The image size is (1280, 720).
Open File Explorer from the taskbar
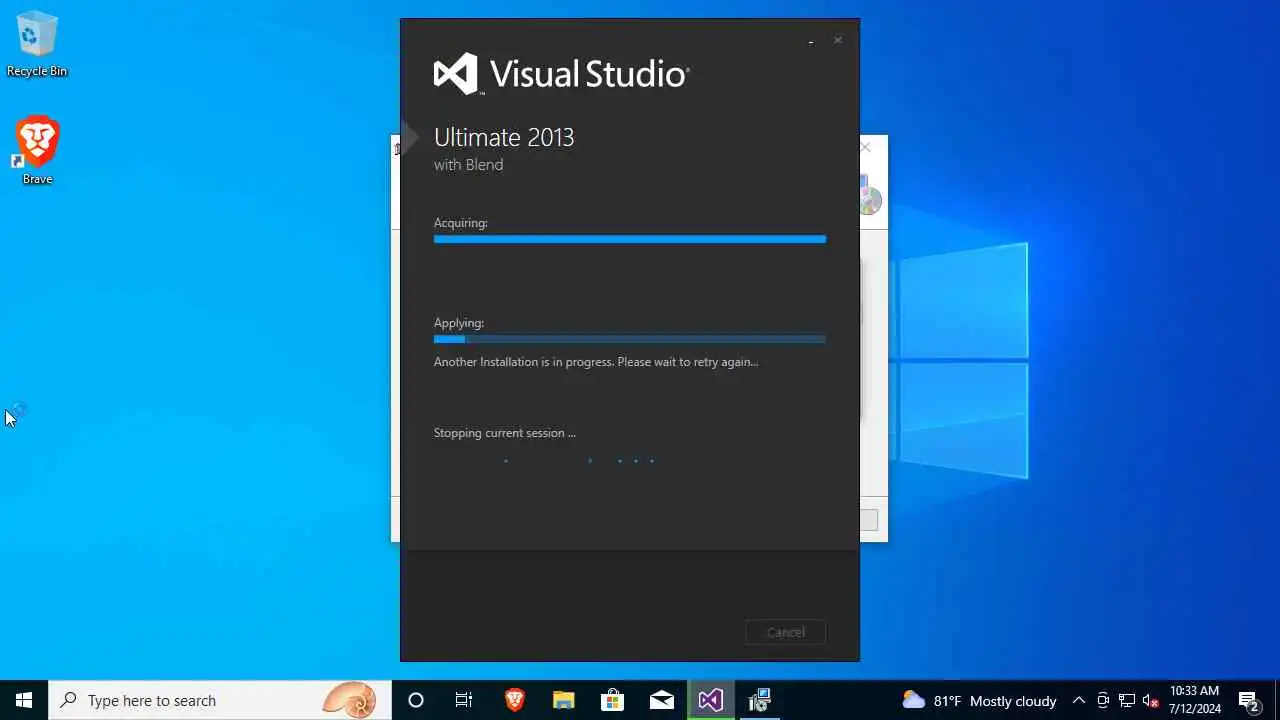pos(563,700)
